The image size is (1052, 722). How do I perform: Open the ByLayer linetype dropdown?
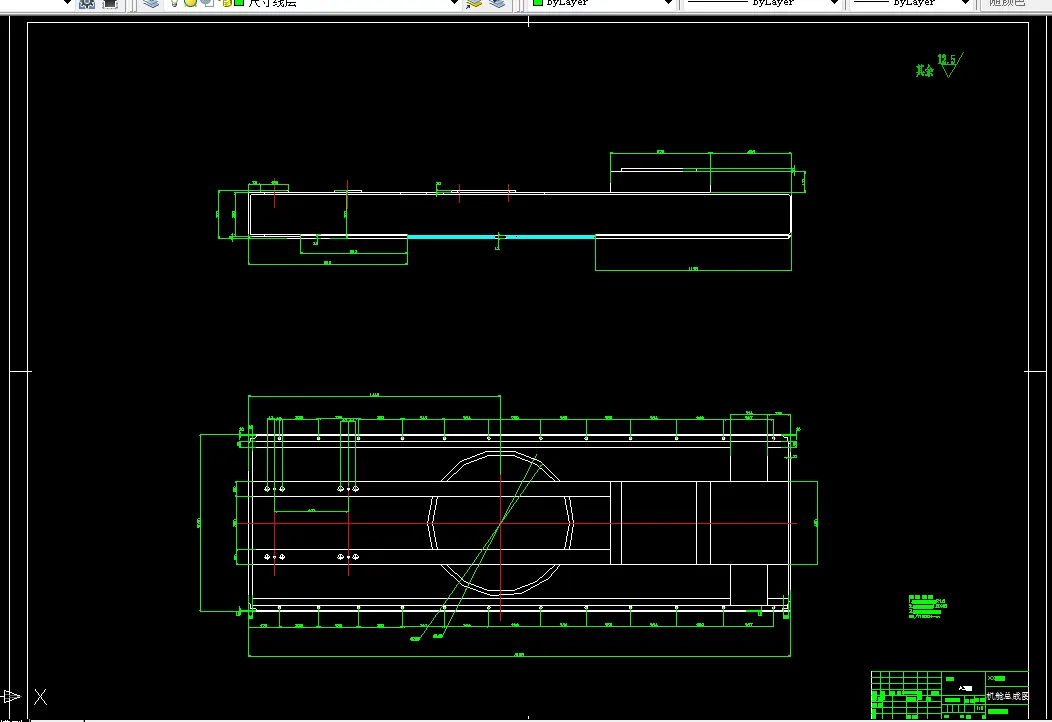(834, 3)
